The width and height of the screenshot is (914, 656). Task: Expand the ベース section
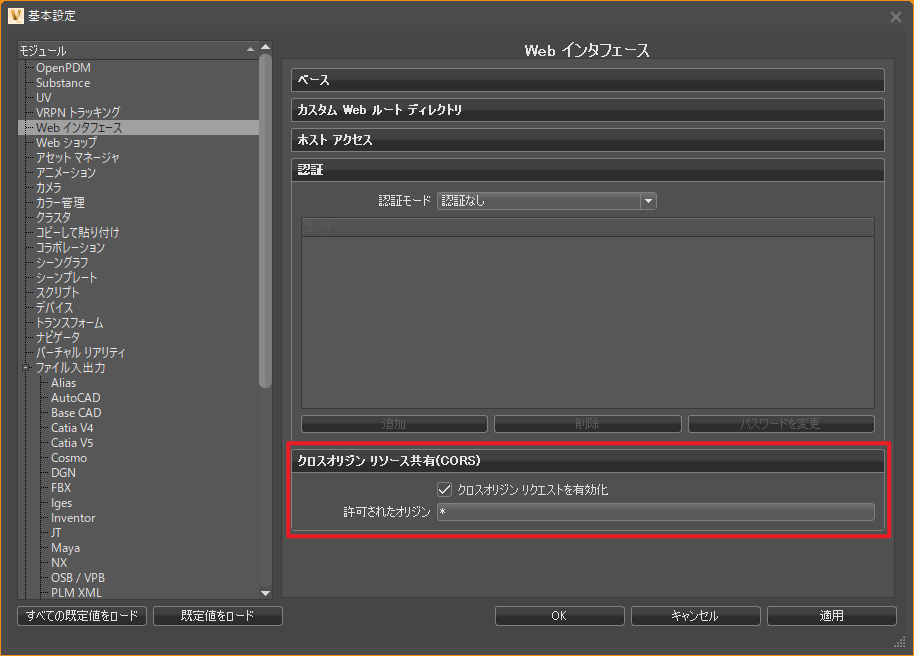(587, 79)
